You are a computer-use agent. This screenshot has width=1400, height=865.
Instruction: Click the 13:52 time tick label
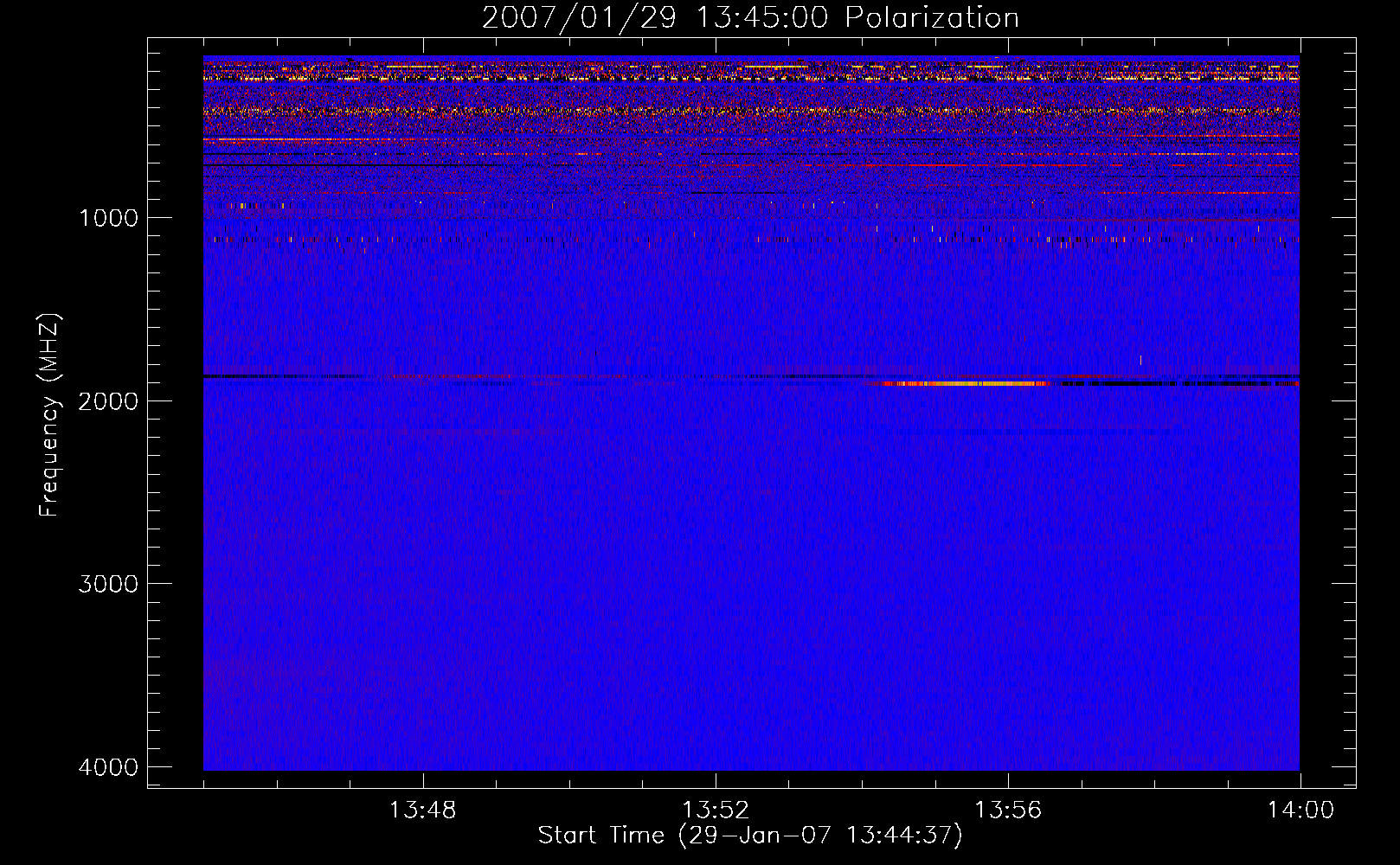pos(715,811)
